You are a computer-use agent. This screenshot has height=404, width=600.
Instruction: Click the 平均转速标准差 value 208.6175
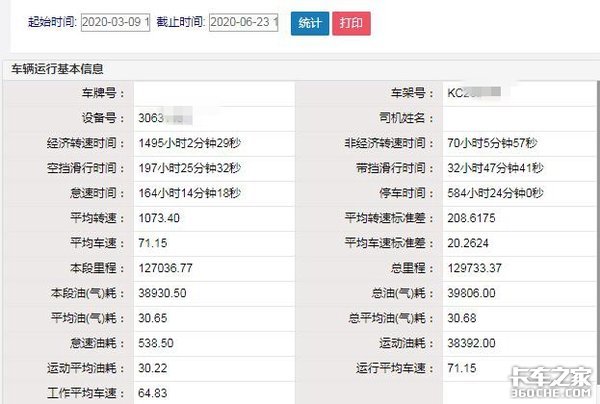471,218
